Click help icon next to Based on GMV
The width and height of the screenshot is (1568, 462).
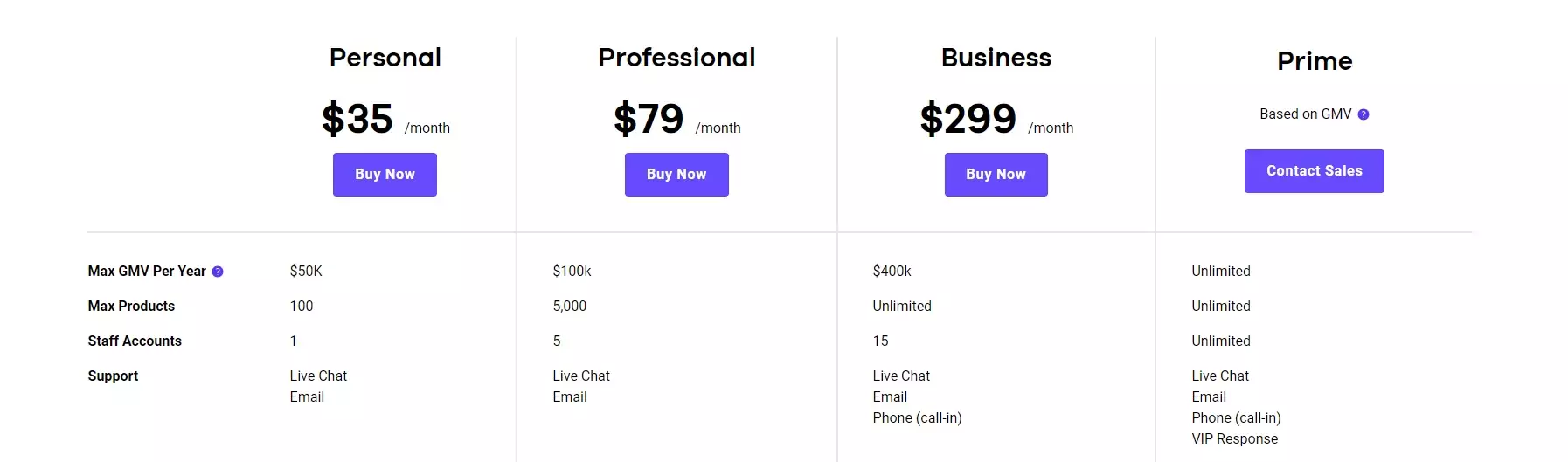coord(1363,114)
